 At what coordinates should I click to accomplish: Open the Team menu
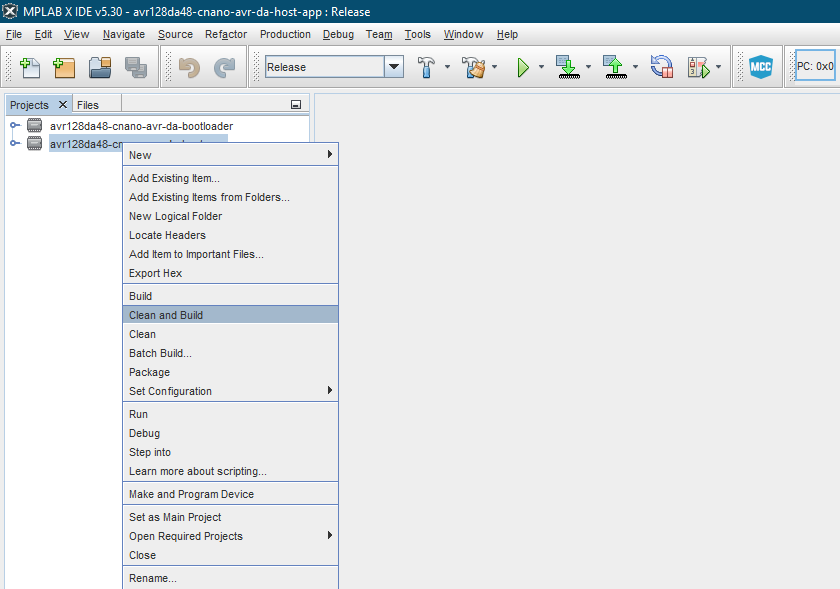(x=379, y=34)
